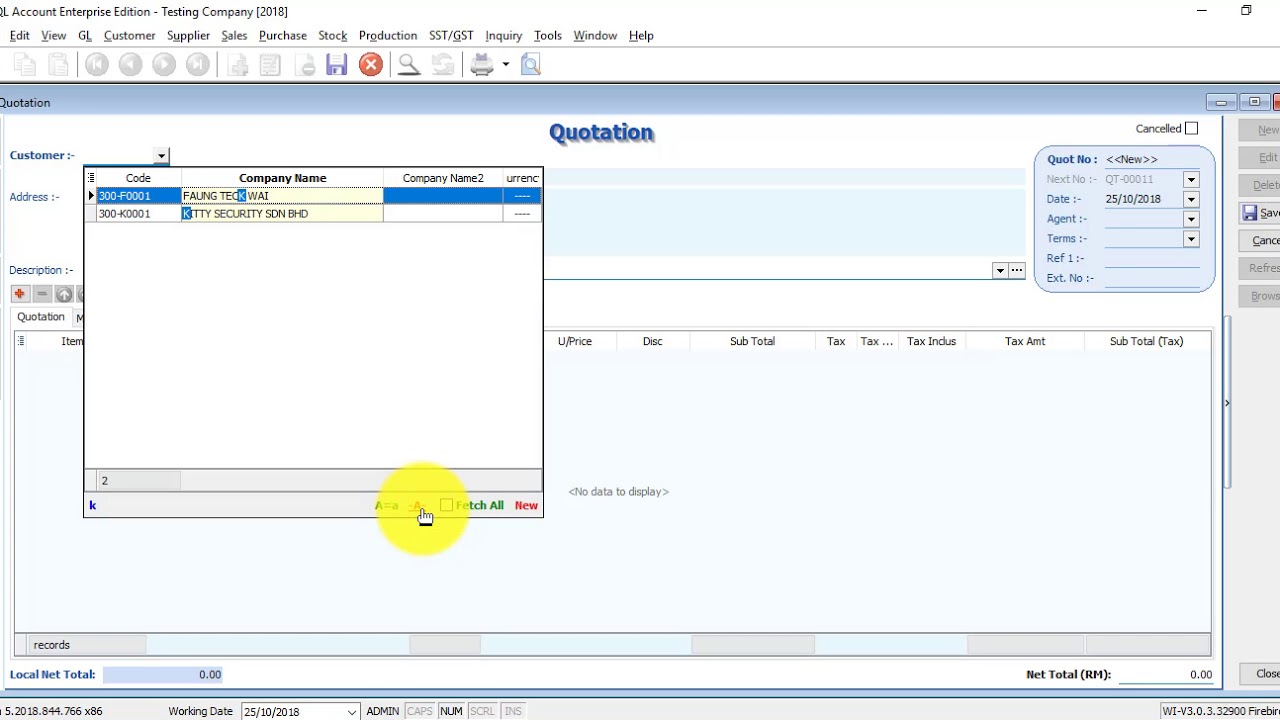The image size is (1280, 720).
Task: Click the Company Name column header
Action: [x=282, y=178]
